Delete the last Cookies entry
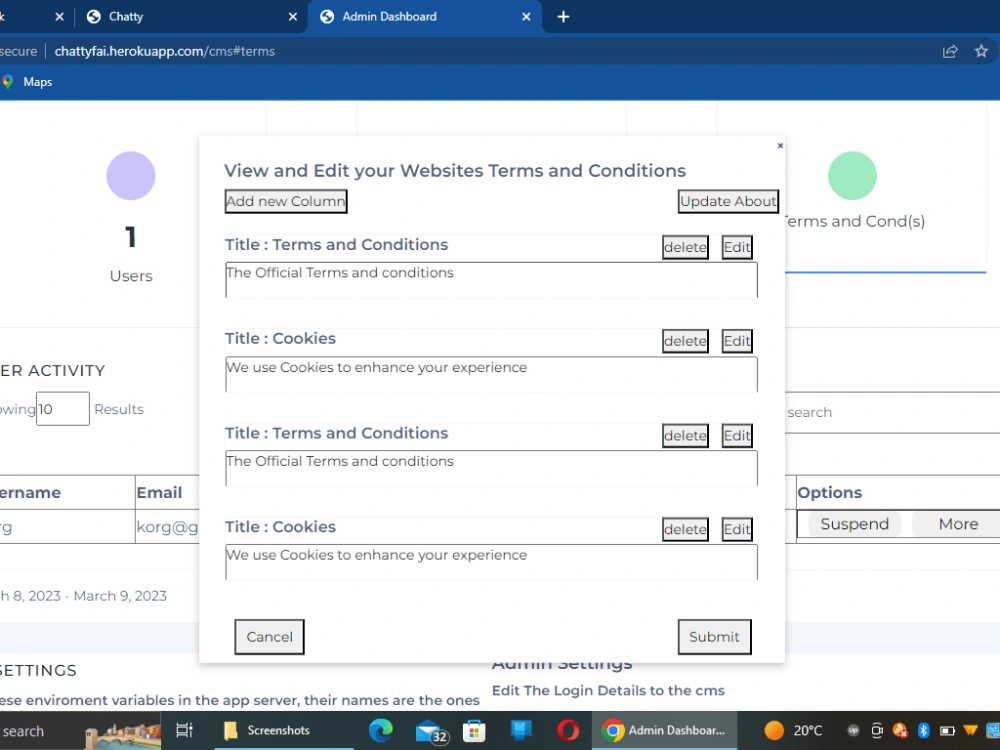Screen dimensions: 1000x750 pos(685,529)
